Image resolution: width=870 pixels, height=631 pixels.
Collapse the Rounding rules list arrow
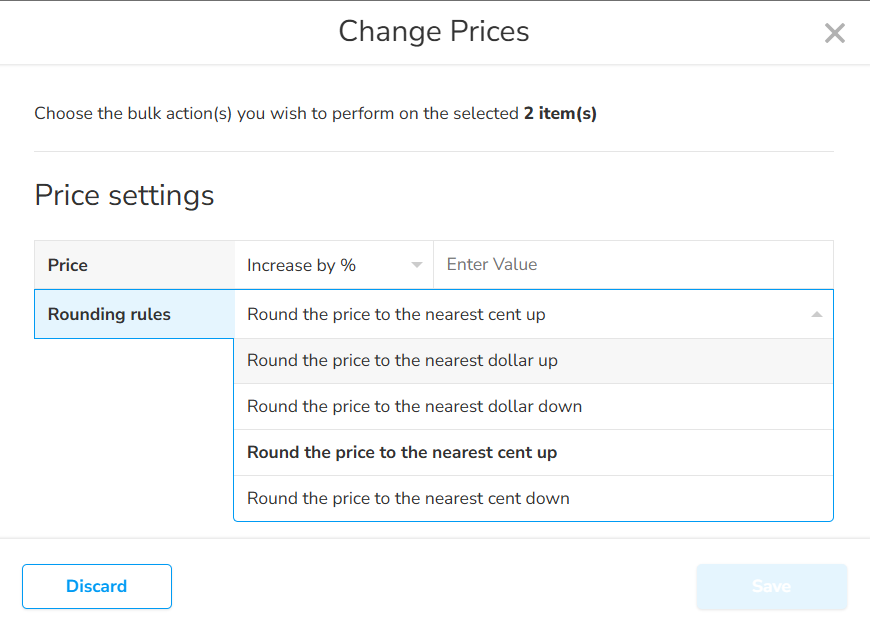817,314
